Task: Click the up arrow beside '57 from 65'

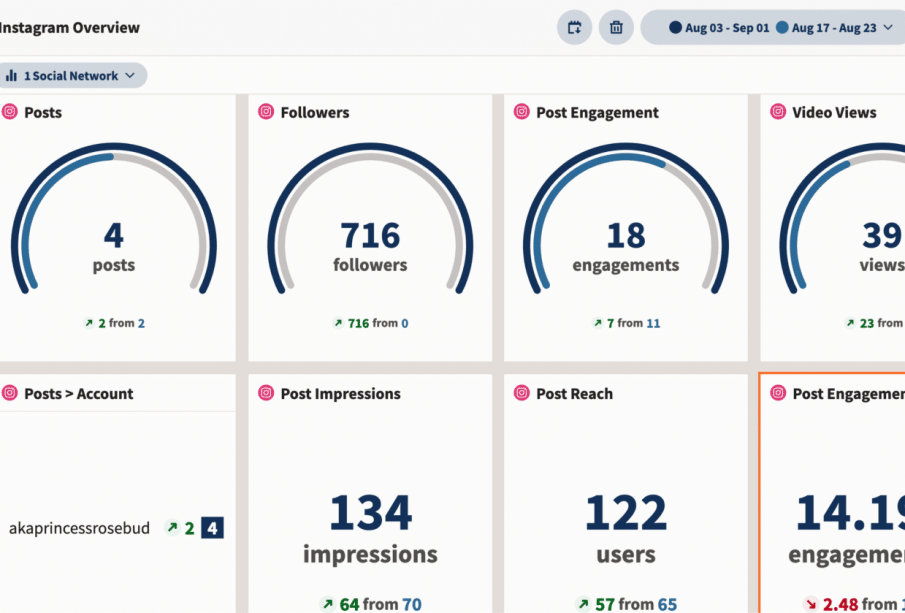Action: [x=584, y=604]
